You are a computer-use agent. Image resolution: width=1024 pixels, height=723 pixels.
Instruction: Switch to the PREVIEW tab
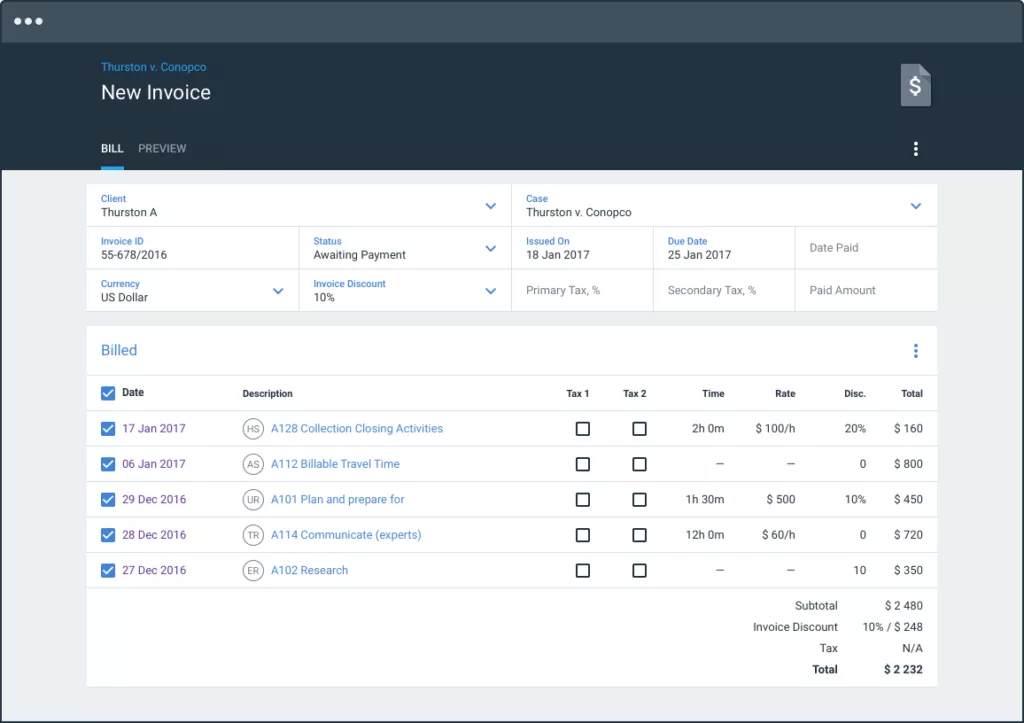click(162, 149)
